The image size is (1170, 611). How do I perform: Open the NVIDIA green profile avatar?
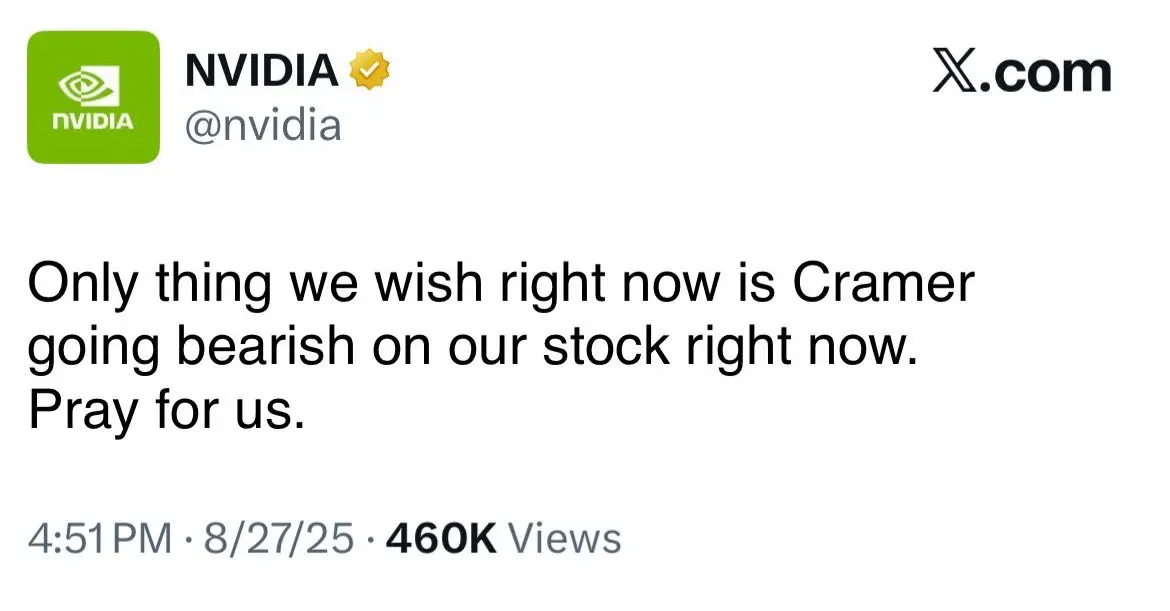click(x=93, y=97)
